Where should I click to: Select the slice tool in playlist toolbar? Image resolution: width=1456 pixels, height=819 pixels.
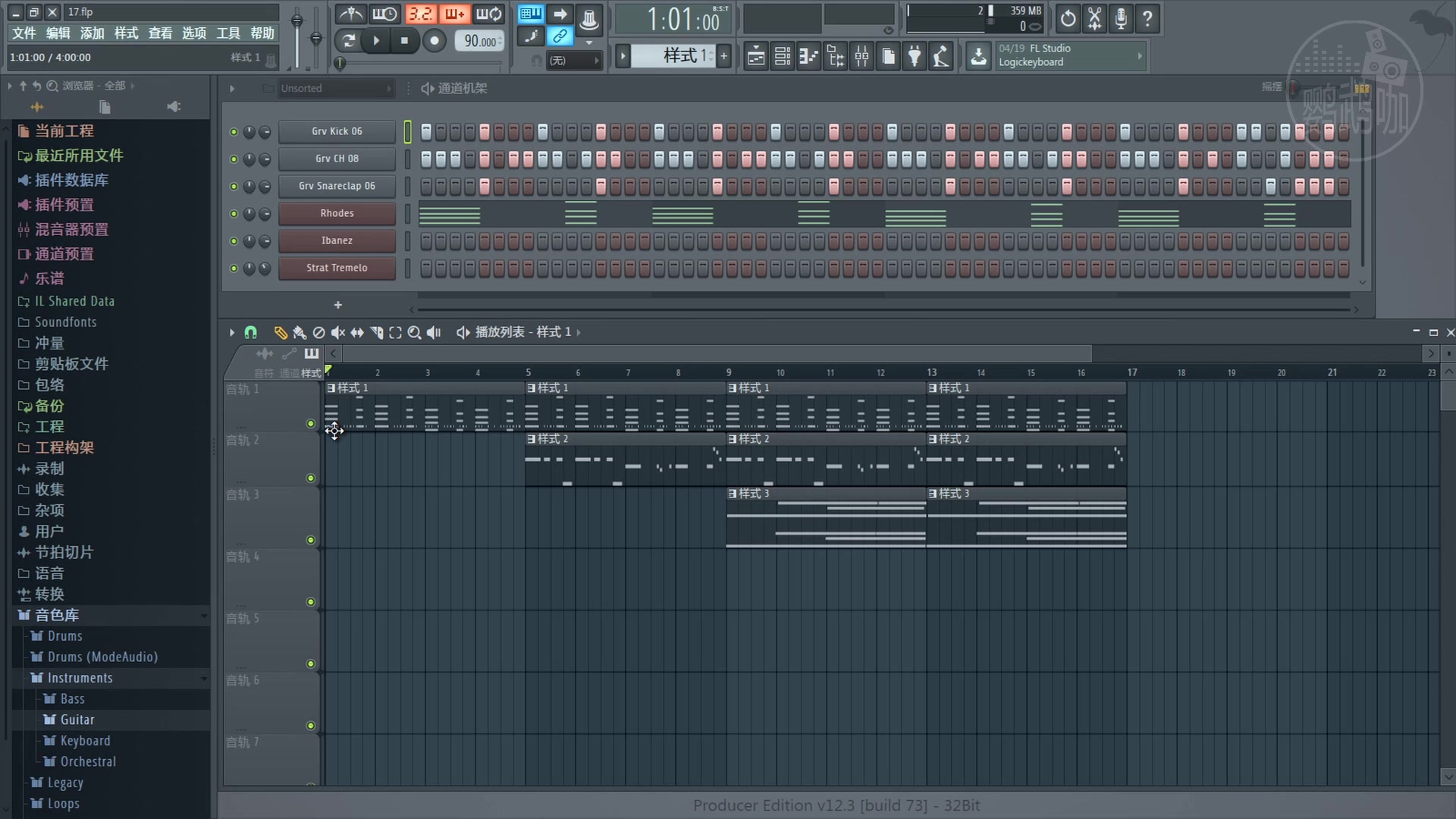(x=378, y=333)
